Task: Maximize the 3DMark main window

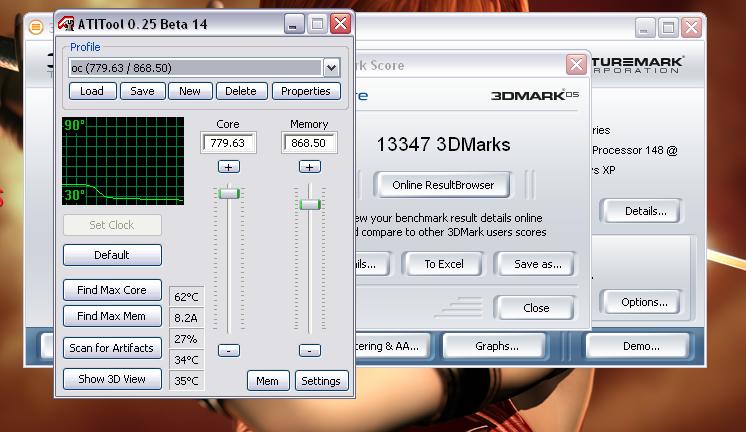Action: pyautogui.click(x=668, y=28)
